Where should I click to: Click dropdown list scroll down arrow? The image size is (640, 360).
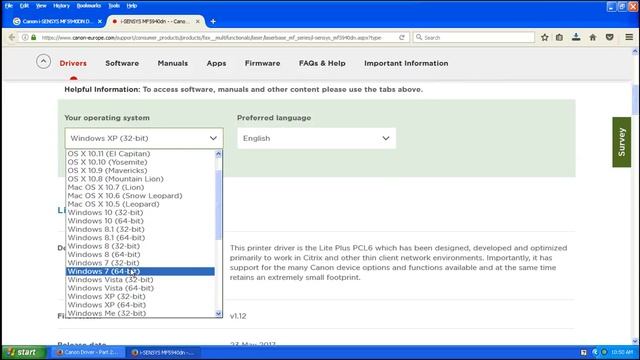tap(218, 313)
